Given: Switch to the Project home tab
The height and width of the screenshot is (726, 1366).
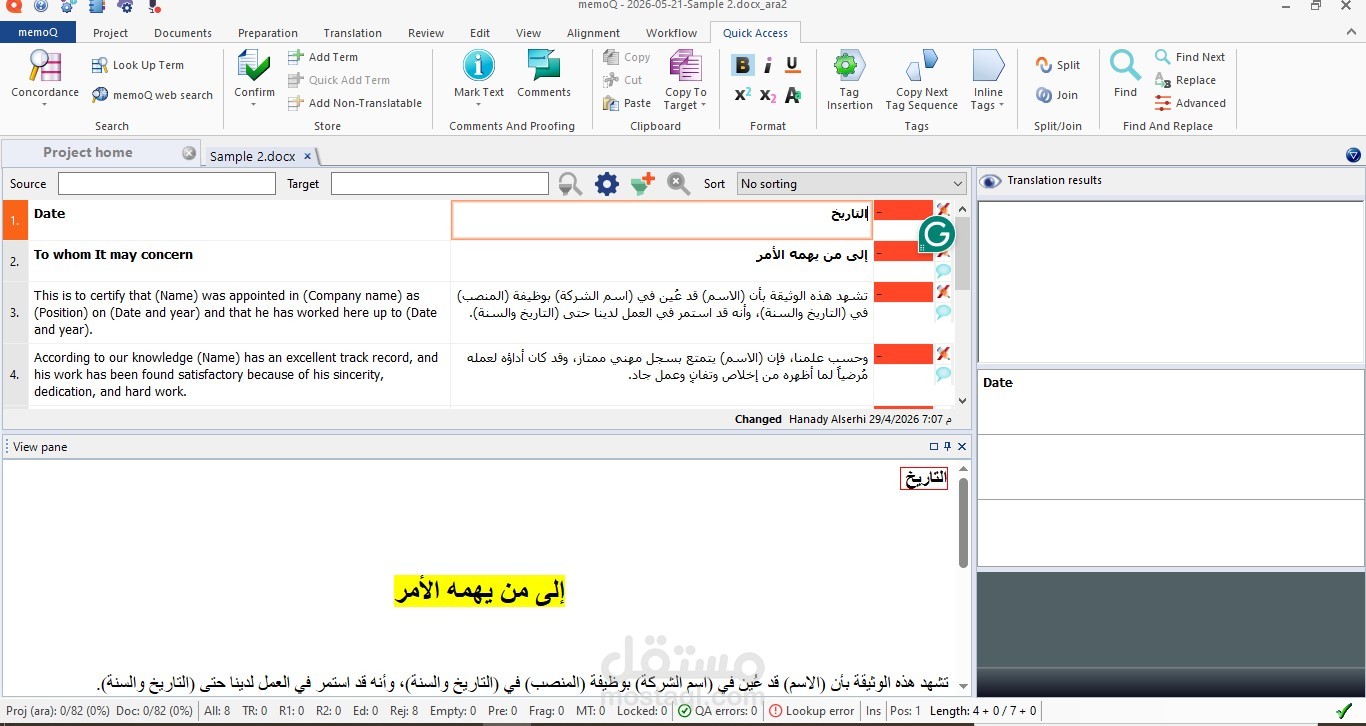Looking at the screenshot, I should coord(88,152).
